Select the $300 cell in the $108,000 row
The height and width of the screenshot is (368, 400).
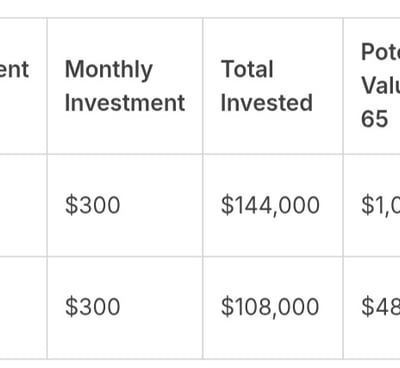(93, 307)
